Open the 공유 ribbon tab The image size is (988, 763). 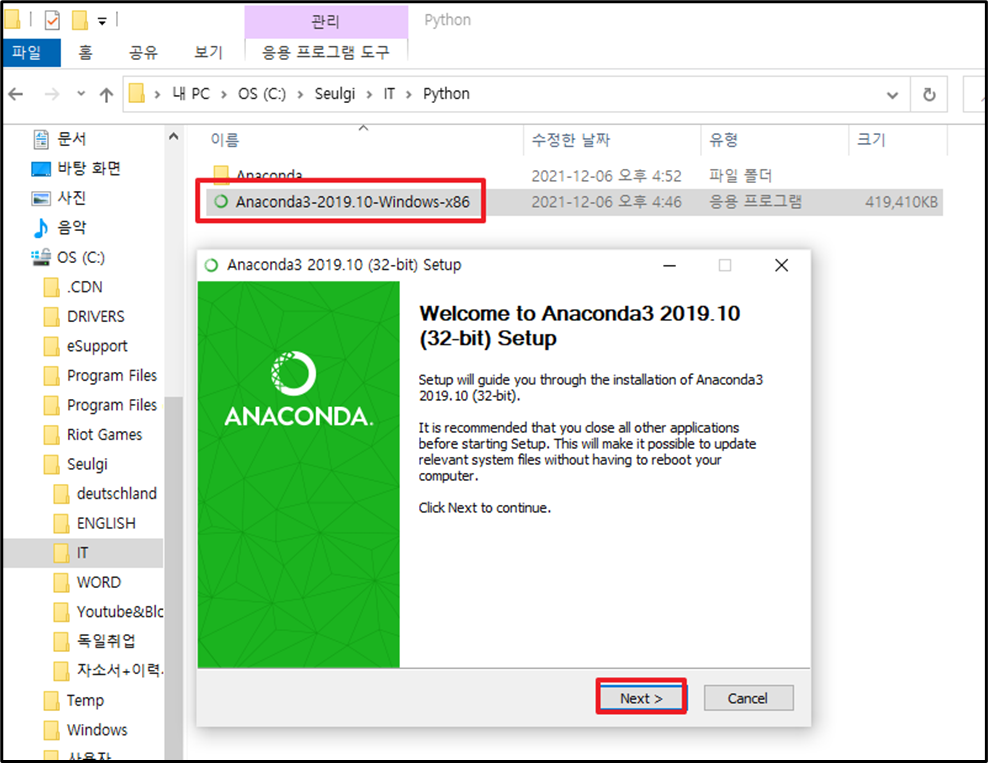click(x=143, y=52)
